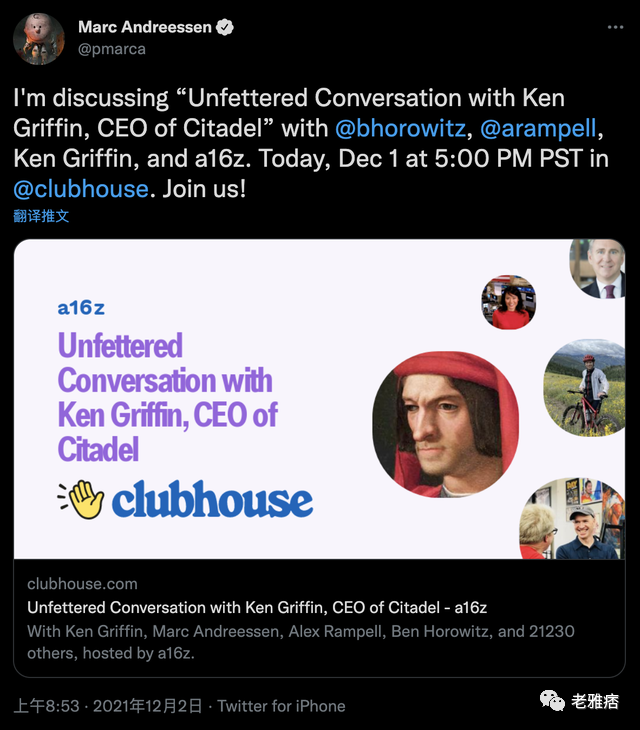Viewport: 640px width, 730px height.
Task: Click the 上午8:53 tweet timestamp
Action: [x=48, y=706]
